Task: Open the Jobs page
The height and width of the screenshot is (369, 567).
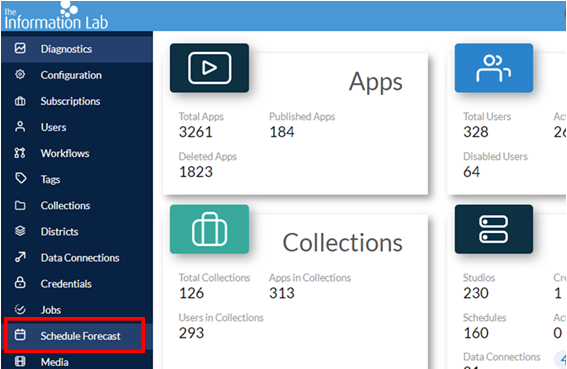Action: click(77, 309)
